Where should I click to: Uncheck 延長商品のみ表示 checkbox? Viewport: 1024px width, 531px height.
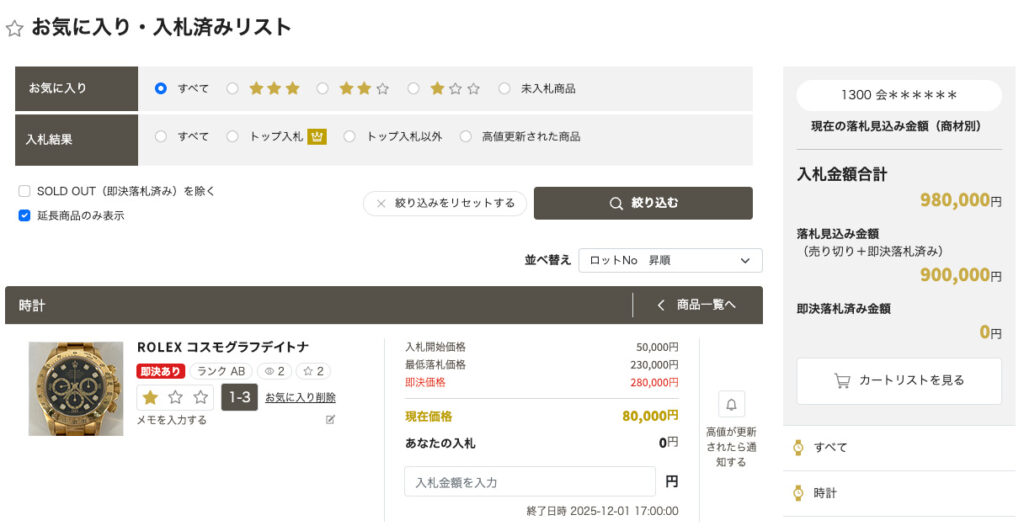24,216
